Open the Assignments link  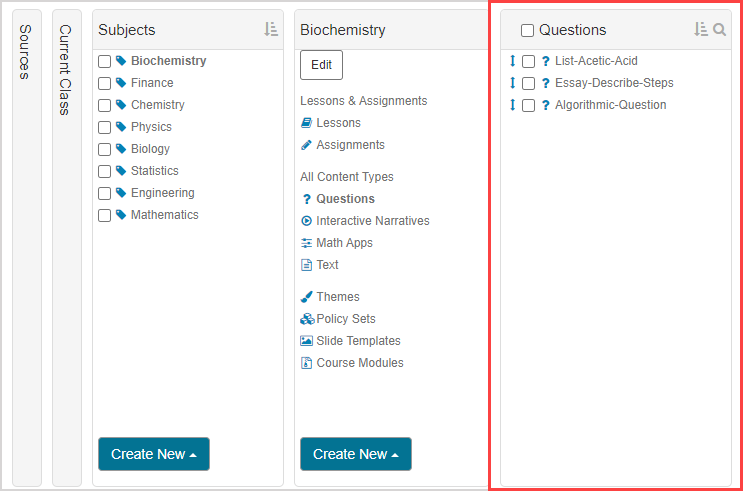350,145
